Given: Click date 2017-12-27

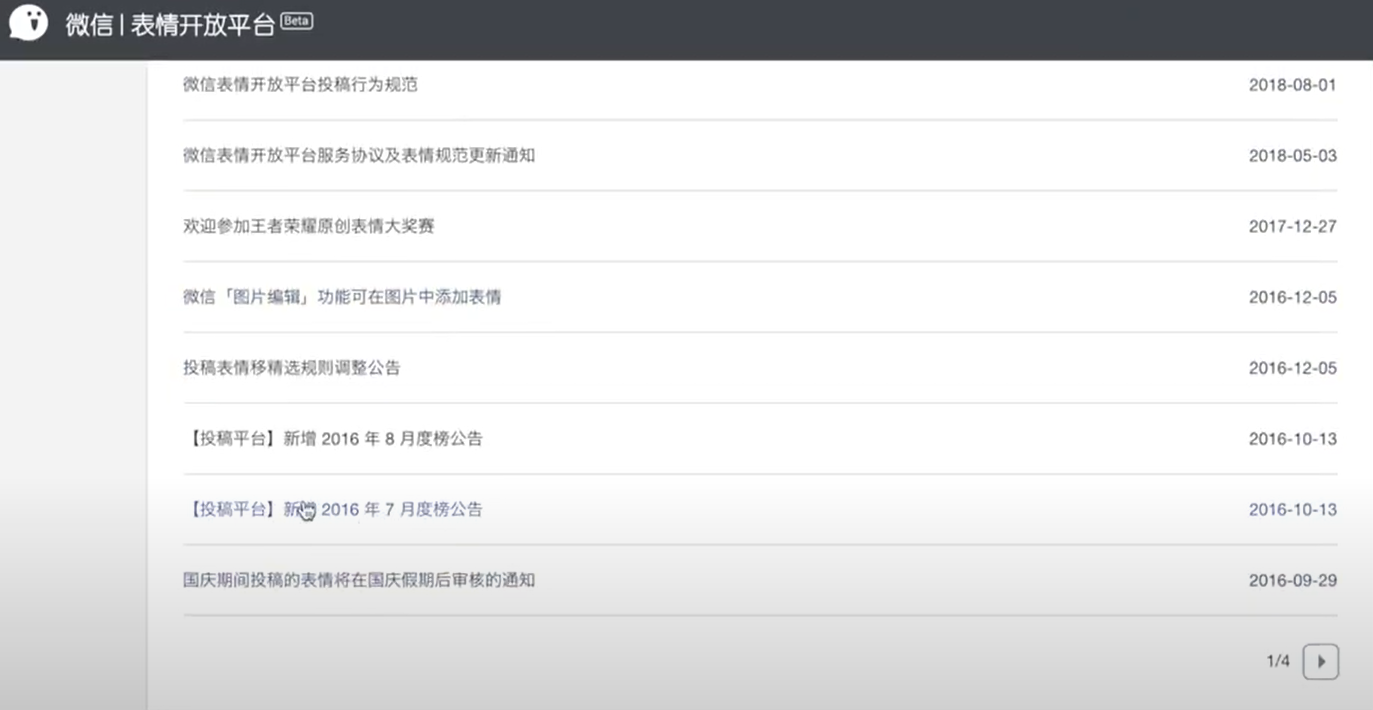Looking at the screenshot, I should [x=1292, y=226].
